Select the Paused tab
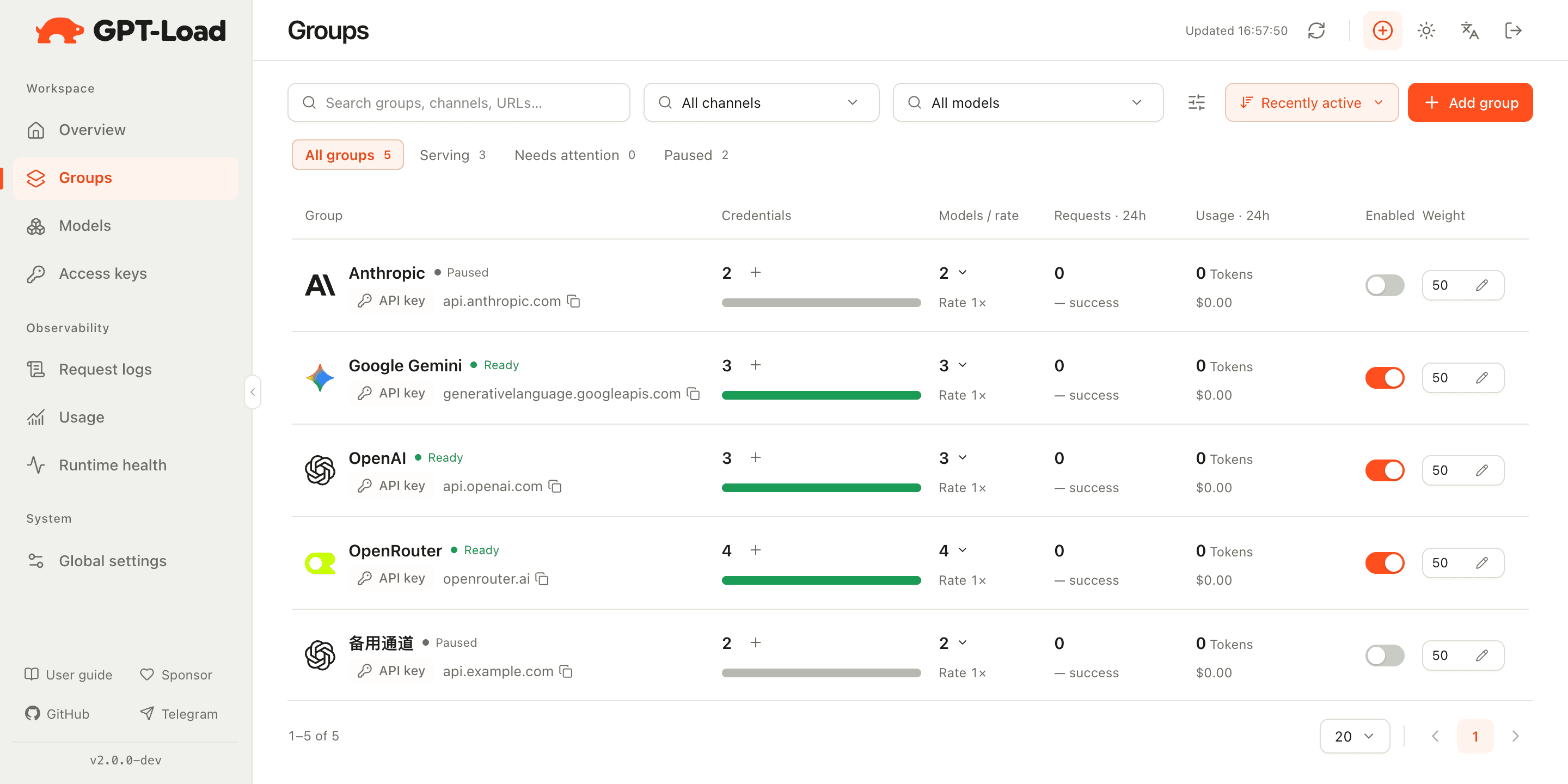Image resolution: width=1568 pixels, height=784 pixels. click(696, 155)
